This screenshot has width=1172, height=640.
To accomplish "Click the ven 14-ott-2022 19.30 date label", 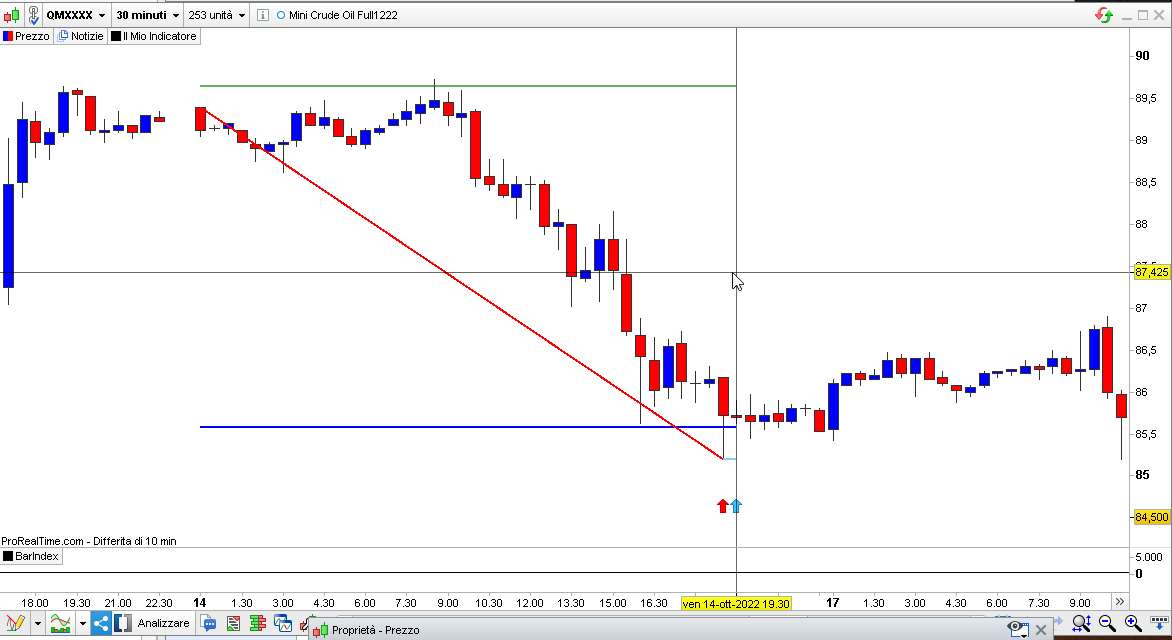I will (x=736, y=603).
